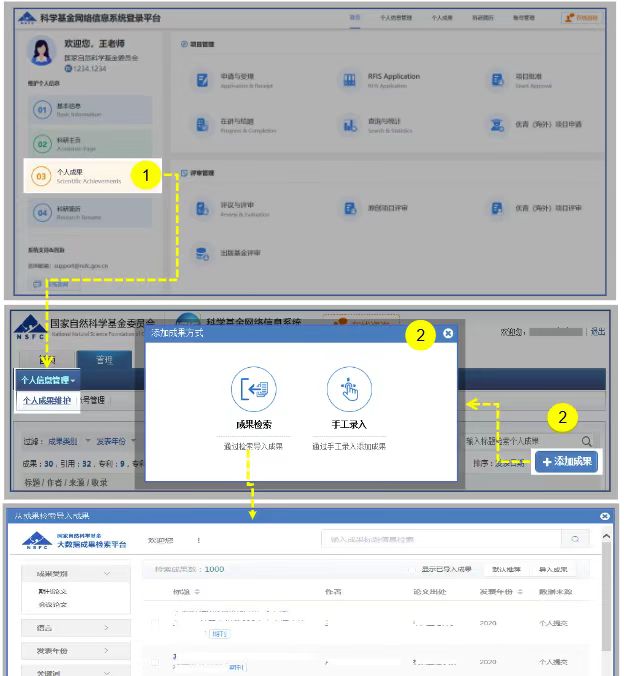This screenshot has width=624, height=676.
Task: Click the first result's 期刊 tag
Action: pos(219,634)
